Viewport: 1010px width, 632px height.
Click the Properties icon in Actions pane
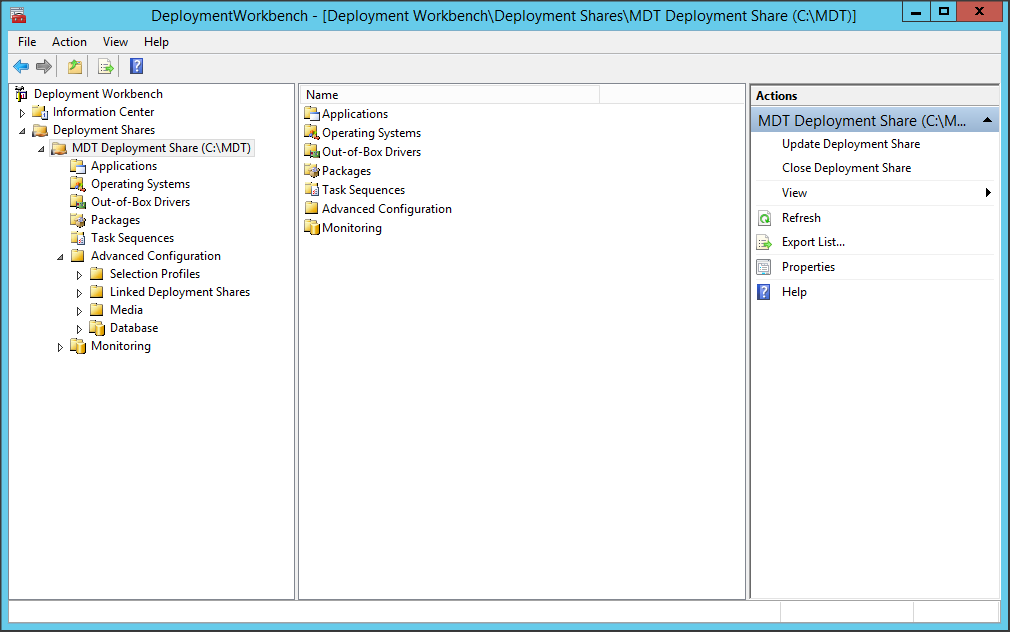click(x=764, y=267)
